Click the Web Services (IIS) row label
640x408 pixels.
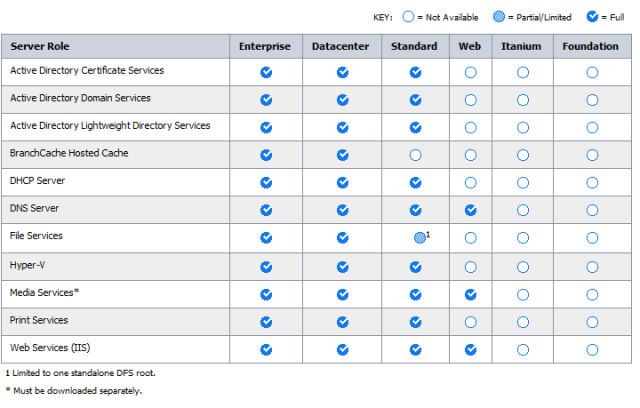tap(52, 348)
